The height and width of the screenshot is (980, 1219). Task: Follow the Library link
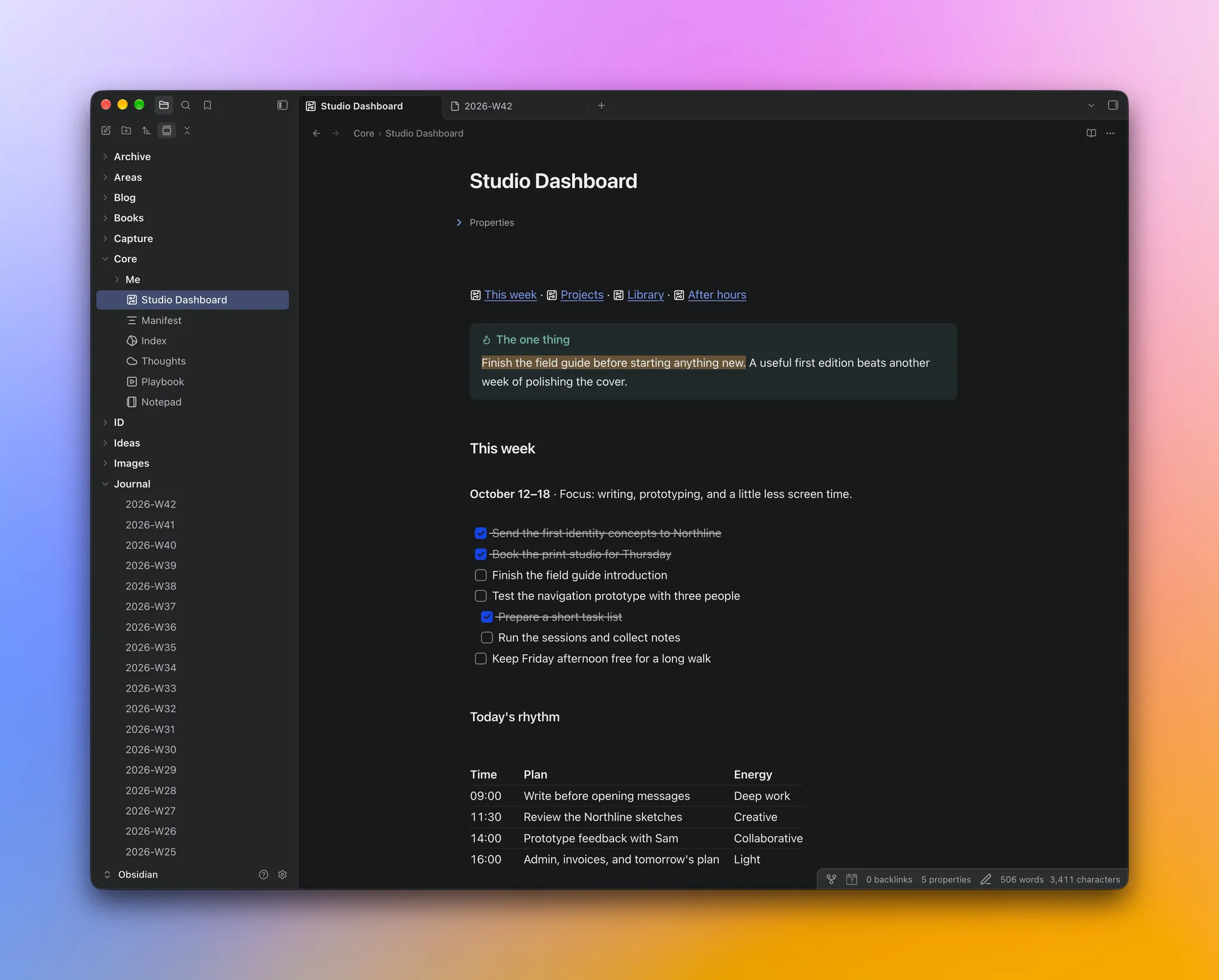(x=645, y=295)
